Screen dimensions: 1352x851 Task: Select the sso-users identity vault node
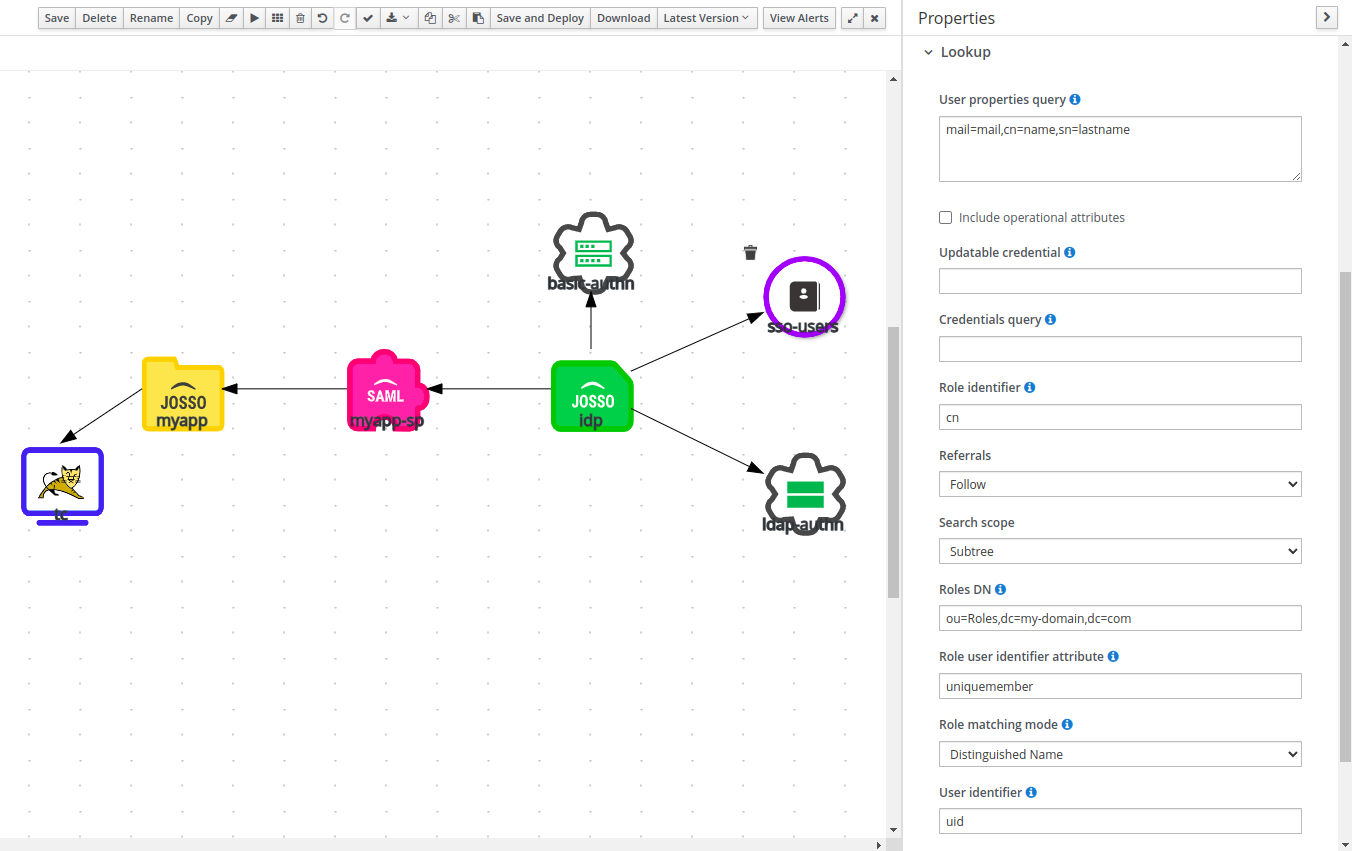coord(805,297)
